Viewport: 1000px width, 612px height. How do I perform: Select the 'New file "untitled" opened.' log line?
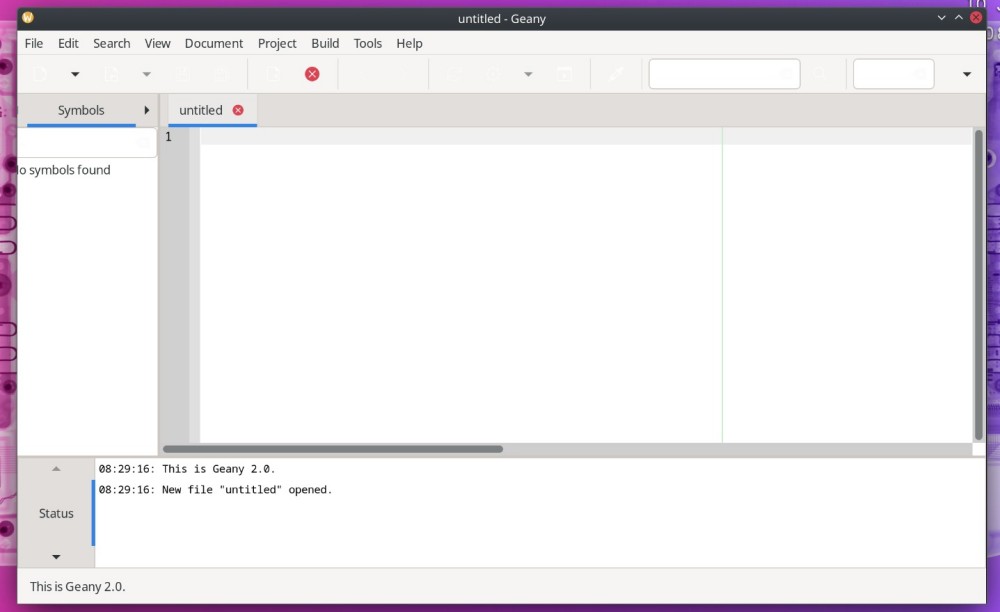216,490
